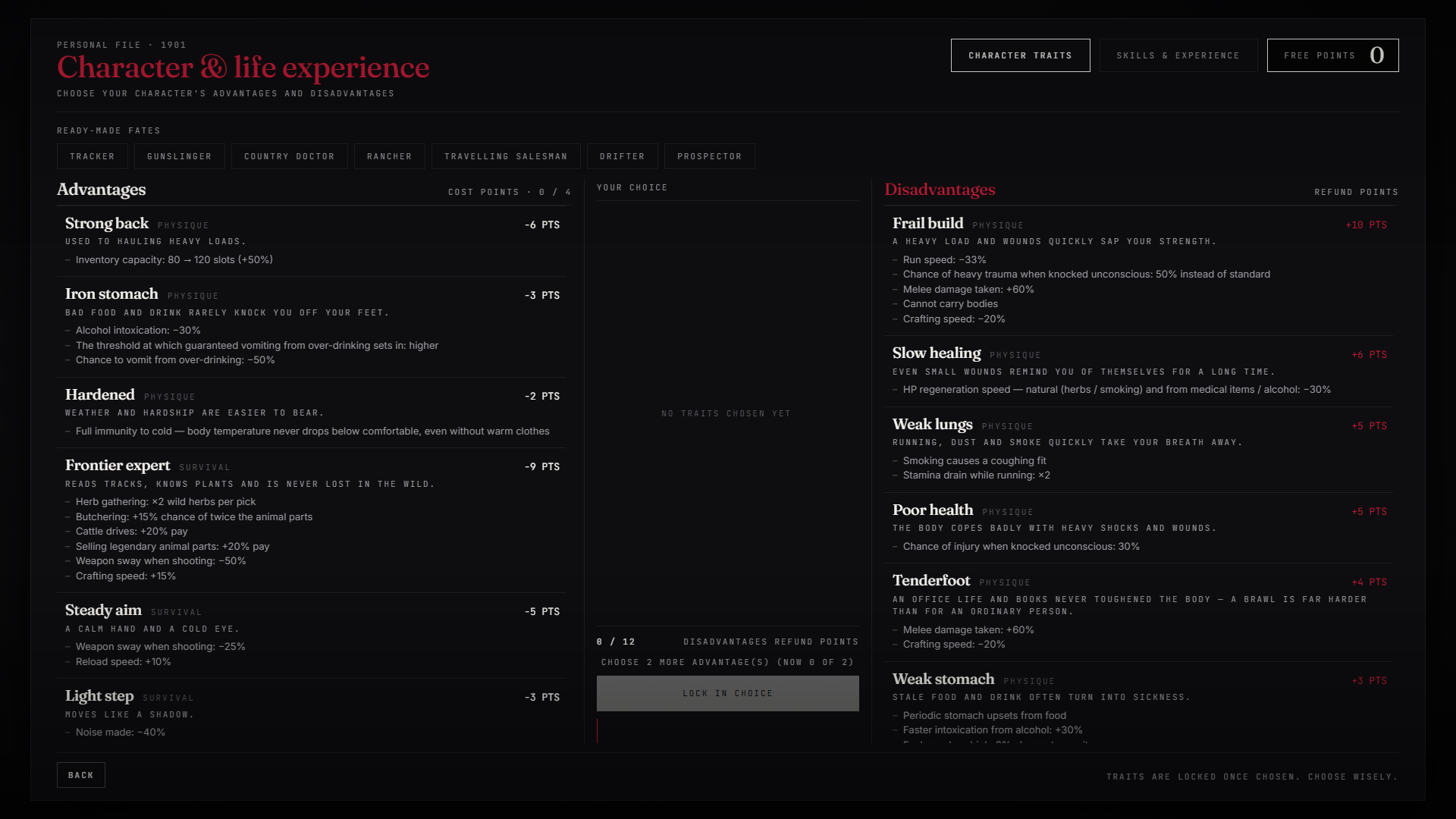This screenshot has height=819, width=1456.
Task: Select the Steady aim advantage
Action: coord(311,635)
